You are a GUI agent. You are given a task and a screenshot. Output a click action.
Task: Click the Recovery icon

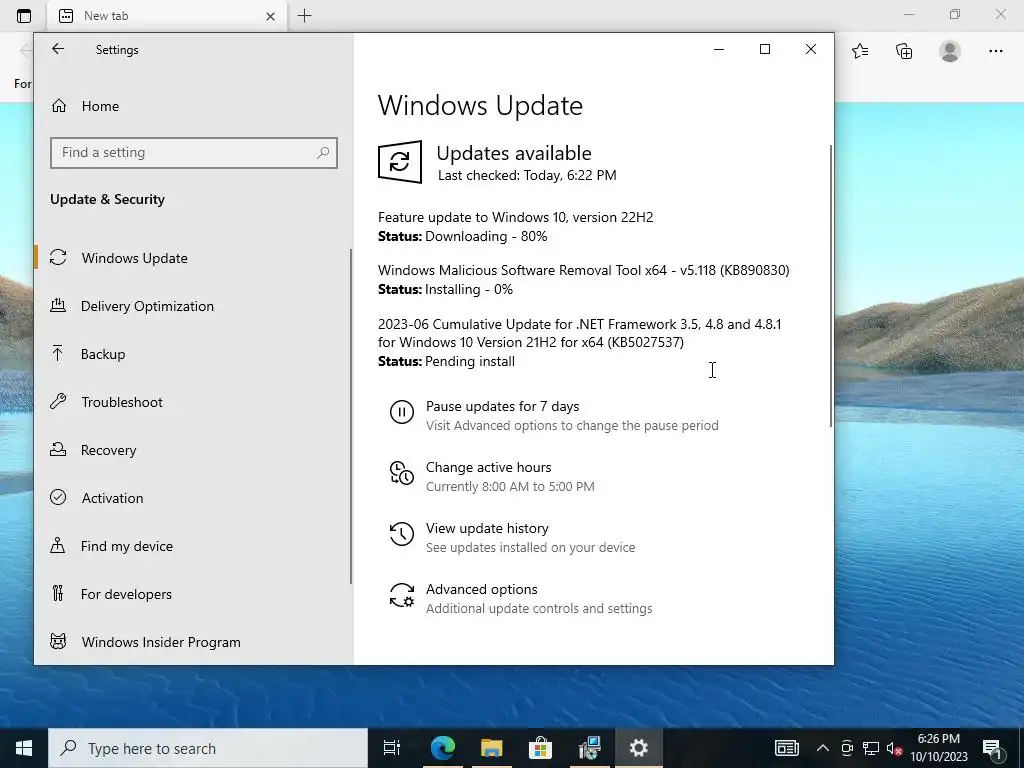point(58,449)
